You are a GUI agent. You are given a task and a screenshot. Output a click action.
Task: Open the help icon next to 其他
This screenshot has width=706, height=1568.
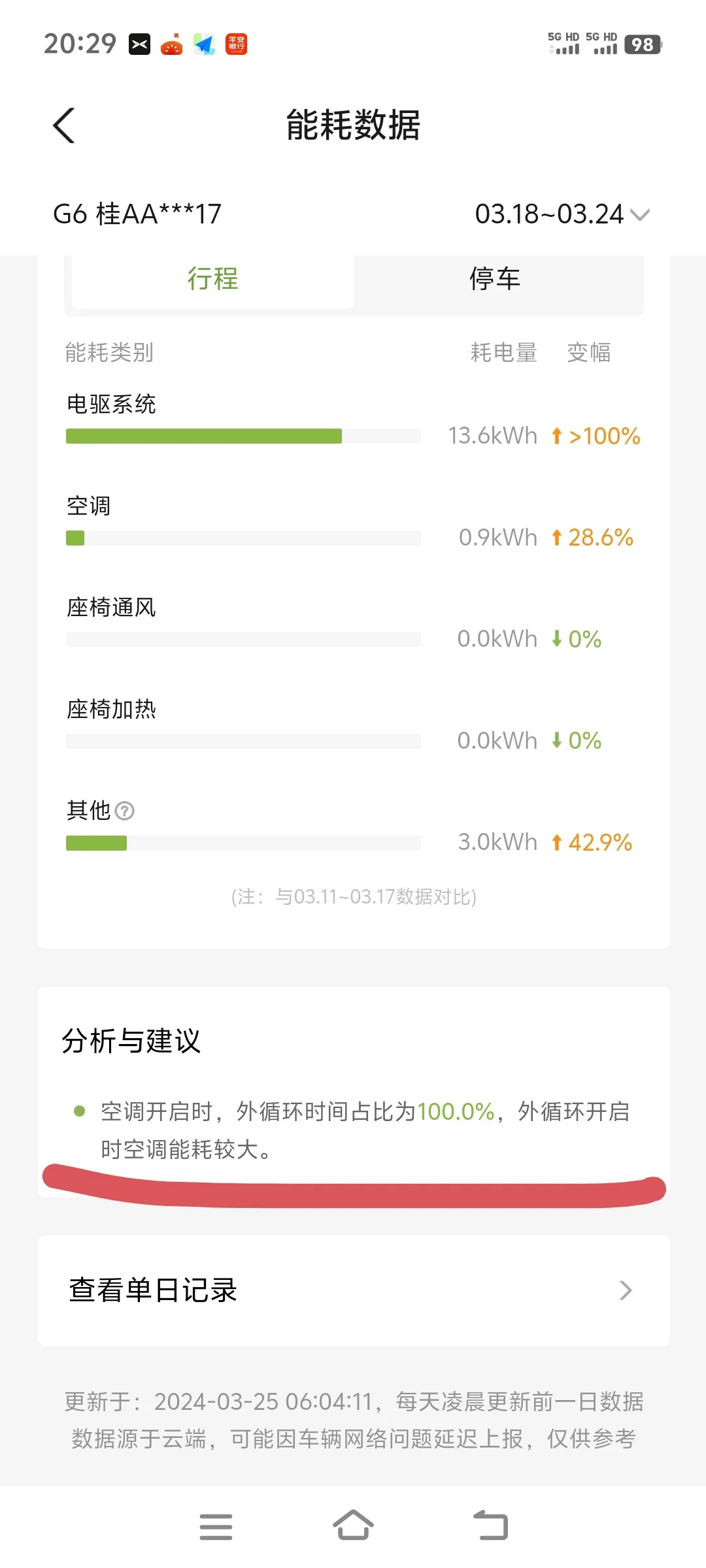124,811
